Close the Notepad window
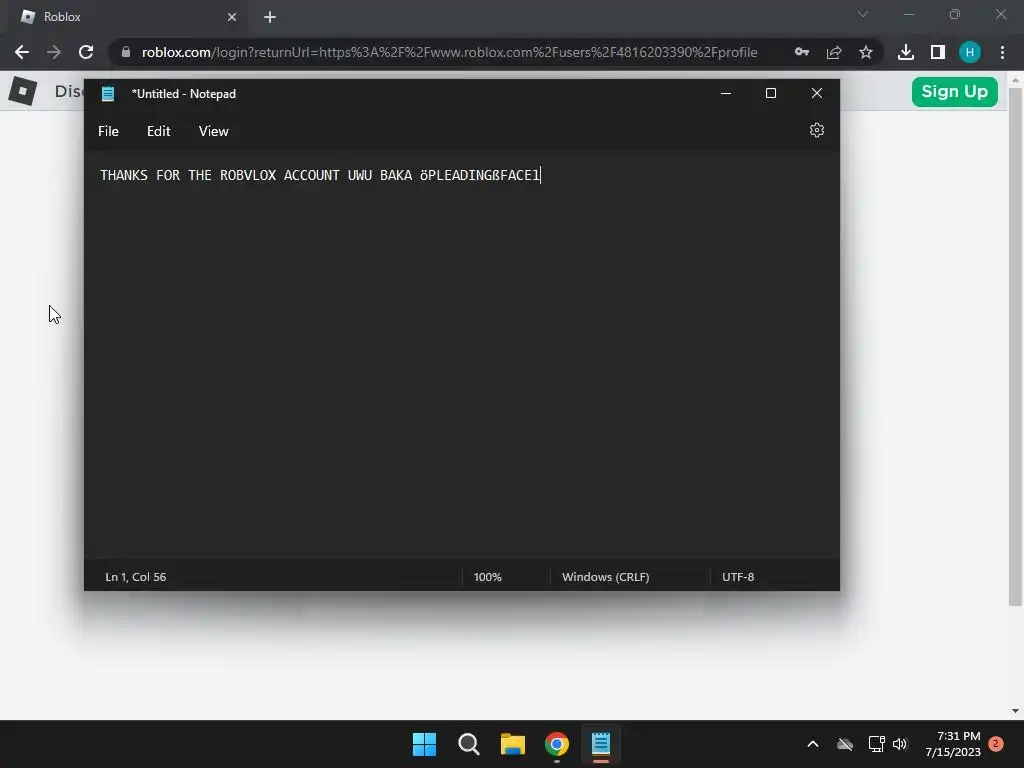Screen dimensions: 1024x768 pyautogui.click(x=816, y=93)
